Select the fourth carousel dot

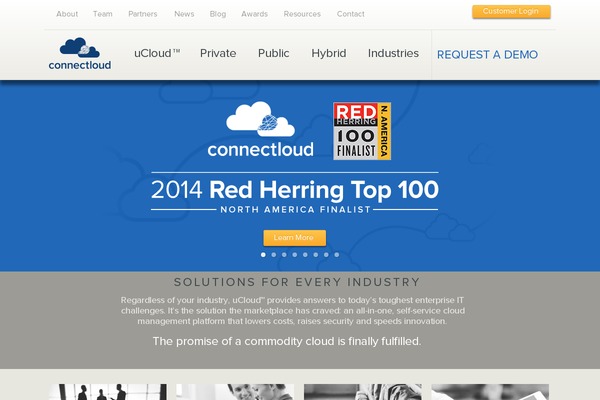[295, 255]
